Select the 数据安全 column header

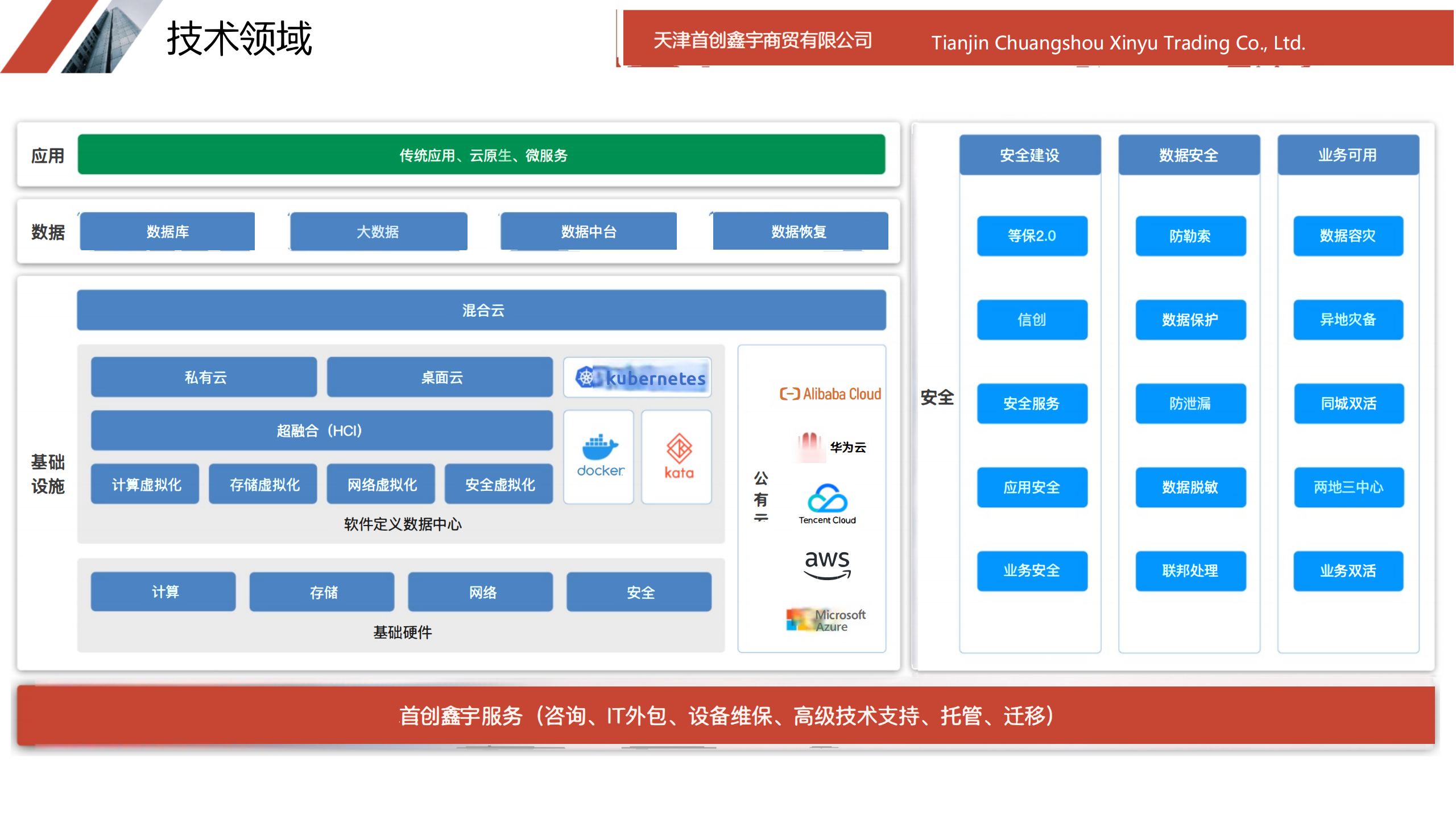[x=1189, y=155]
